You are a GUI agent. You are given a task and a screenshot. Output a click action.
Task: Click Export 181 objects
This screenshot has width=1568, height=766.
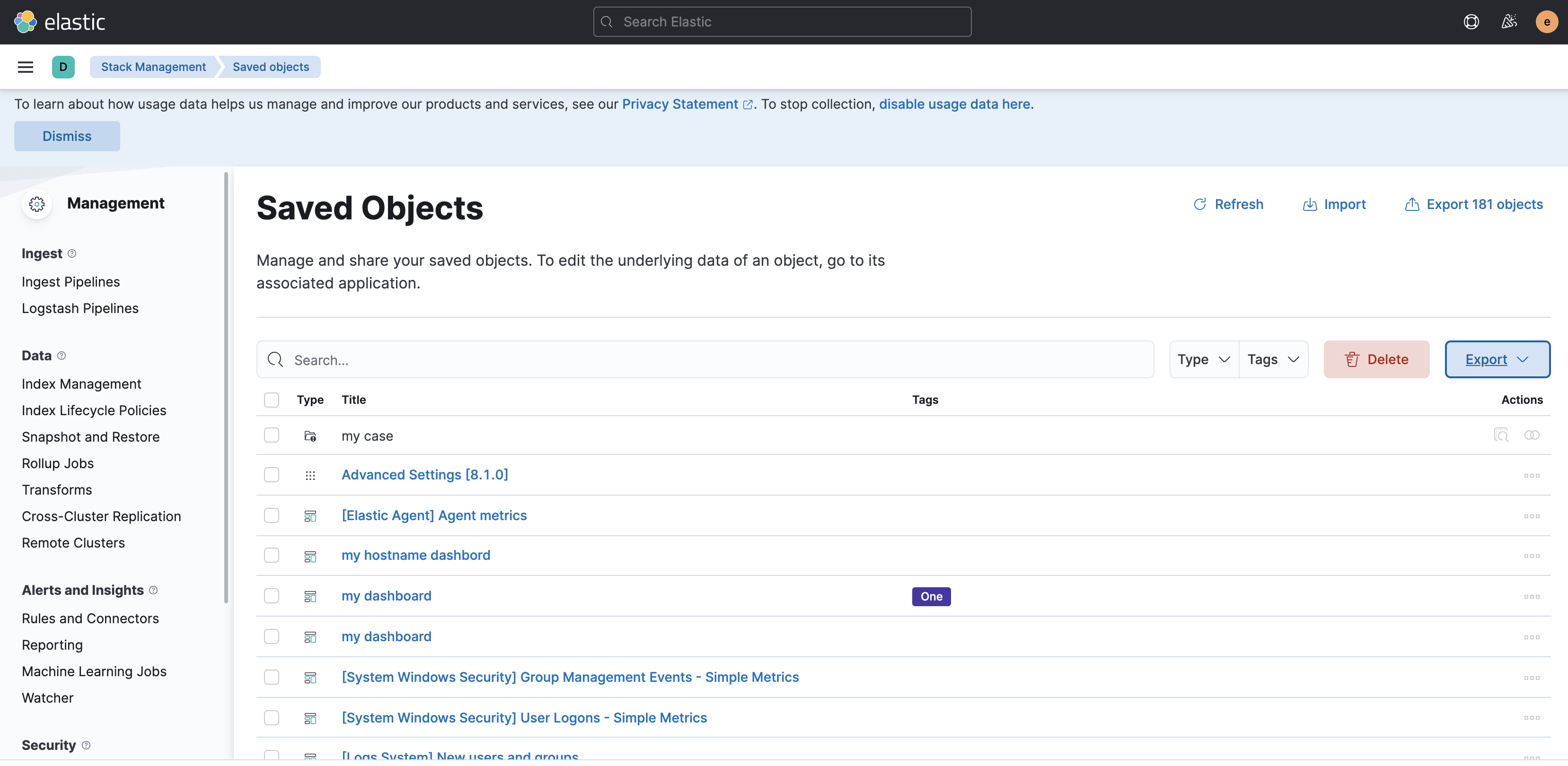(1474, 204)
